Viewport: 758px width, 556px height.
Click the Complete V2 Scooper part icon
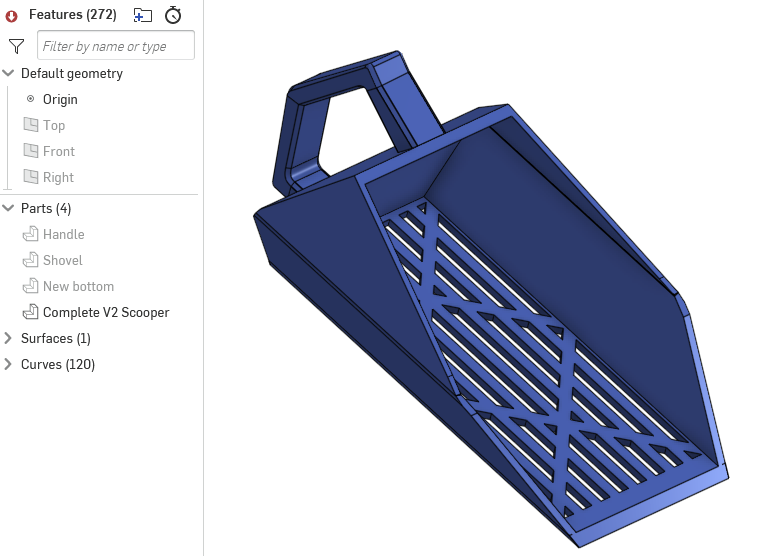30,312
